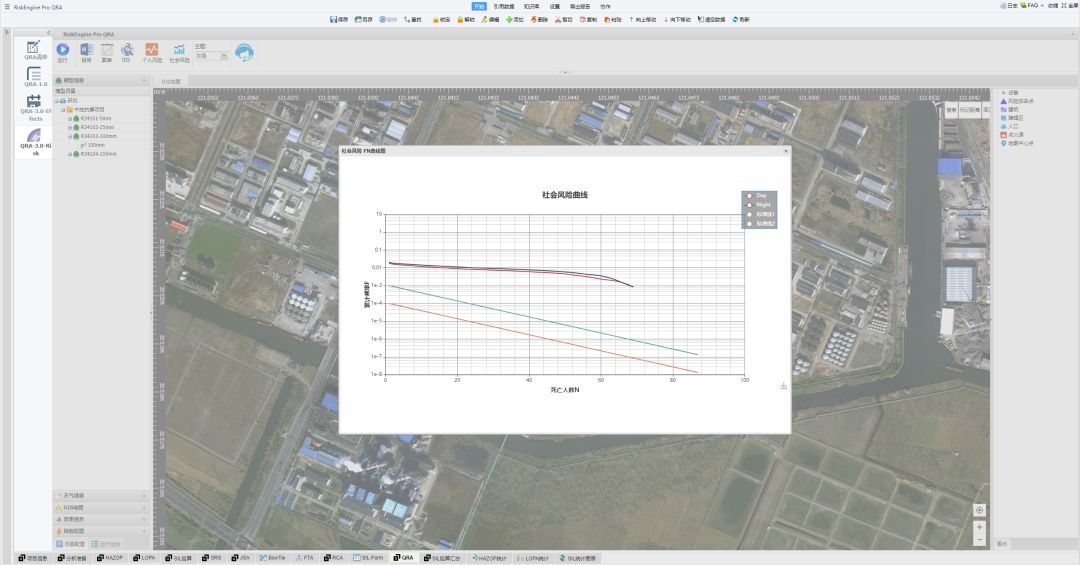1080x565 pixels.
Task: Click the map zoom-in plus button
Action: tap(979, 526)
